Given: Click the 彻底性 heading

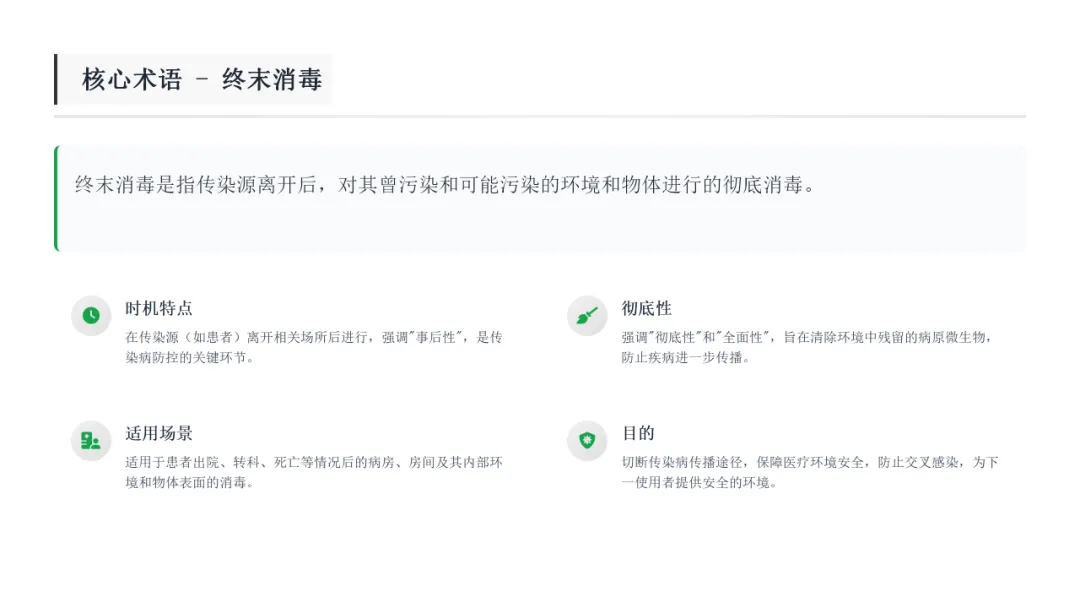Looking at the screenshot, I should 646,308.
